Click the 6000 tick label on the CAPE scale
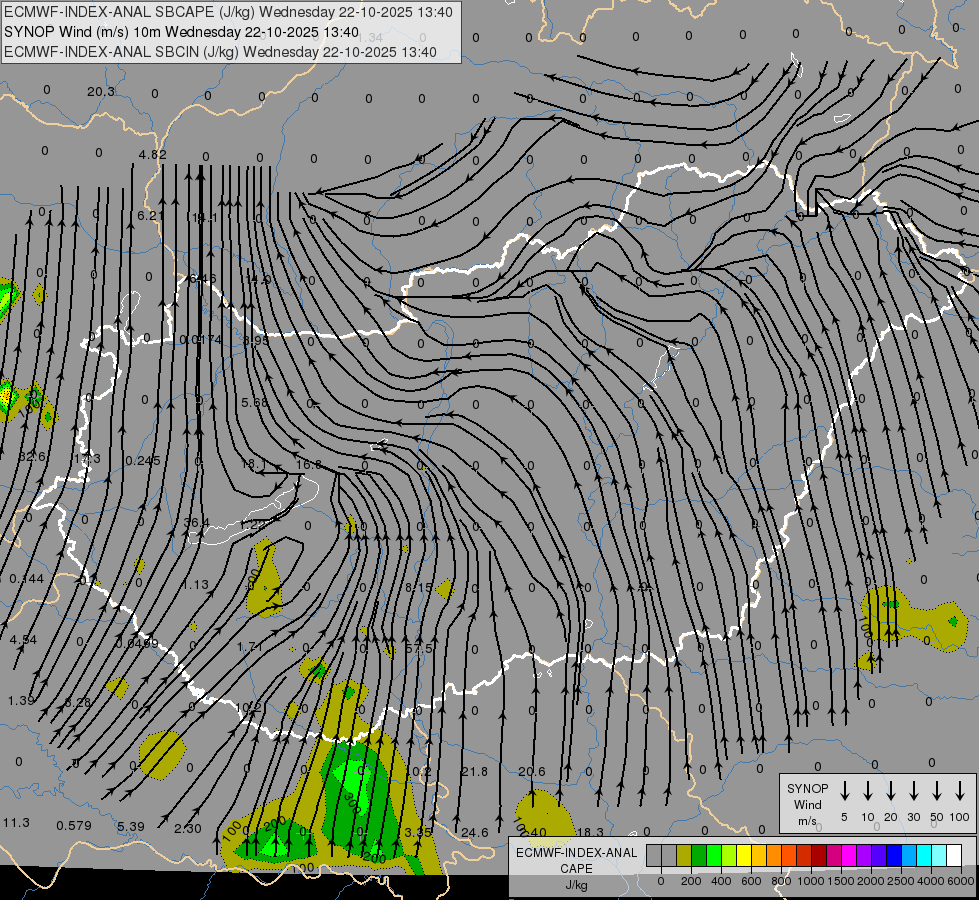This screenshot has width=979, height=900. click(961, 881)
